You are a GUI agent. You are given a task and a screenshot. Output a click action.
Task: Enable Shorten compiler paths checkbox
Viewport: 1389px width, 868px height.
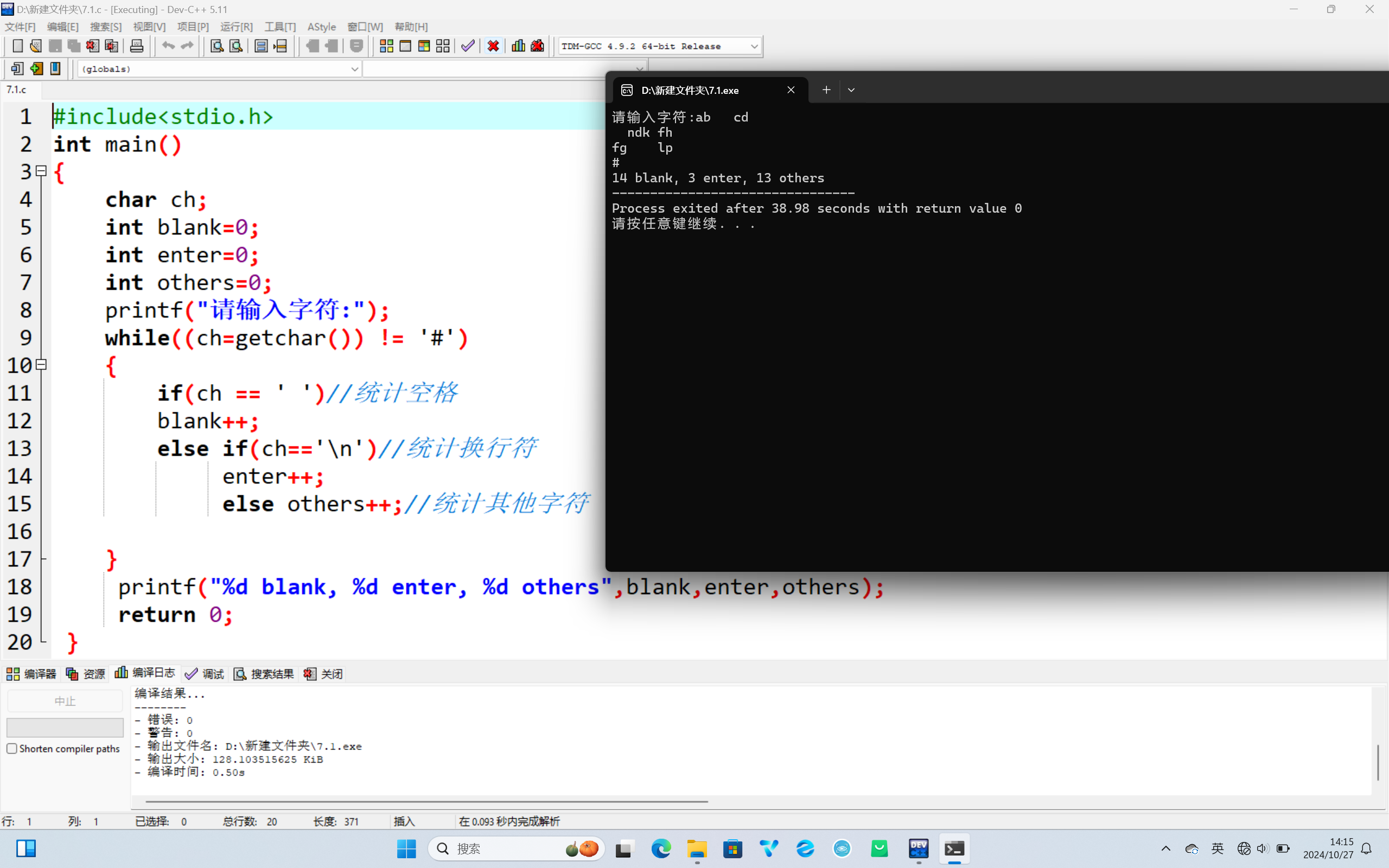pos(12,749)
